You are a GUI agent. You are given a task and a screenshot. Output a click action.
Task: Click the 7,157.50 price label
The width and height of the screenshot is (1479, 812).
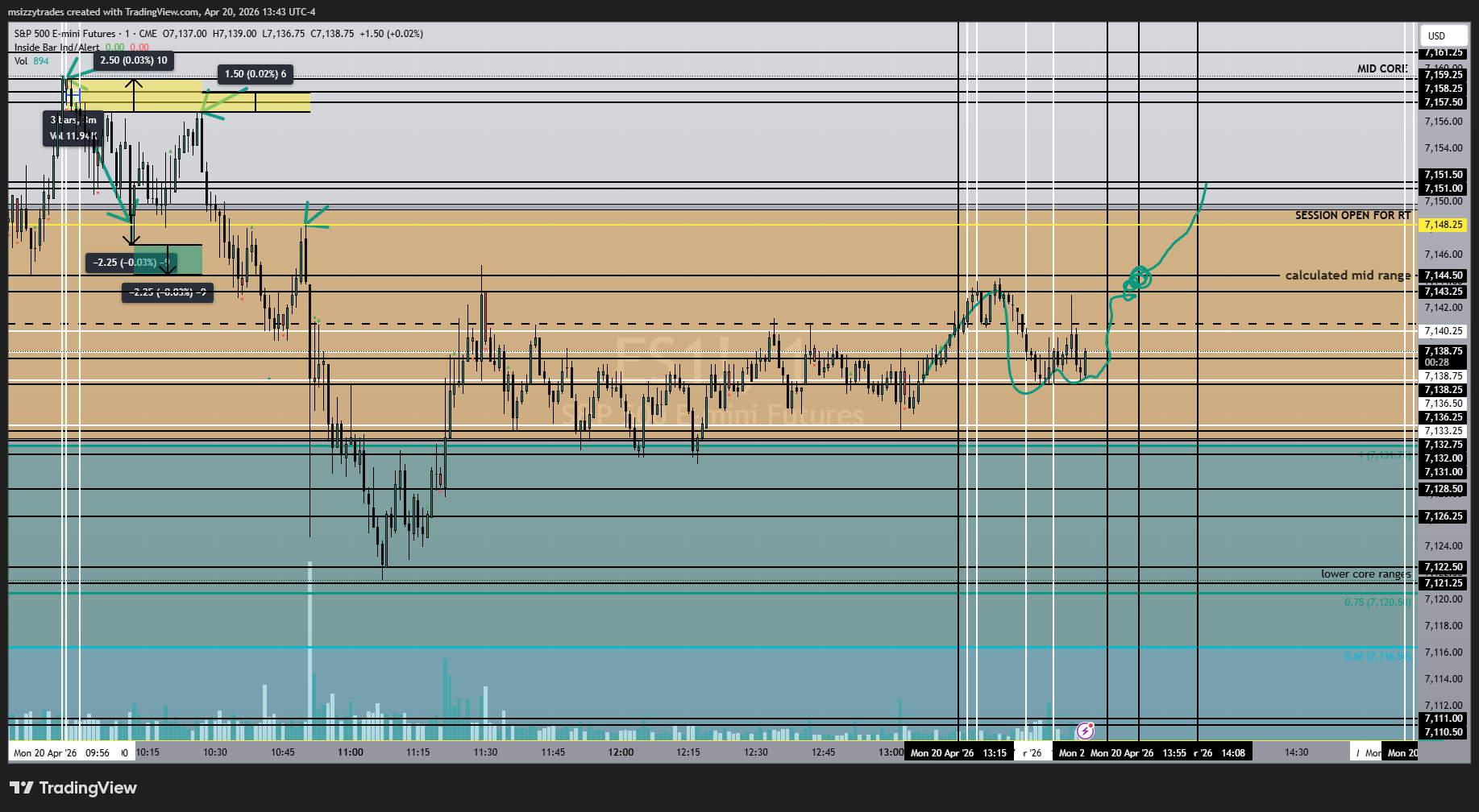[1443, 102]
